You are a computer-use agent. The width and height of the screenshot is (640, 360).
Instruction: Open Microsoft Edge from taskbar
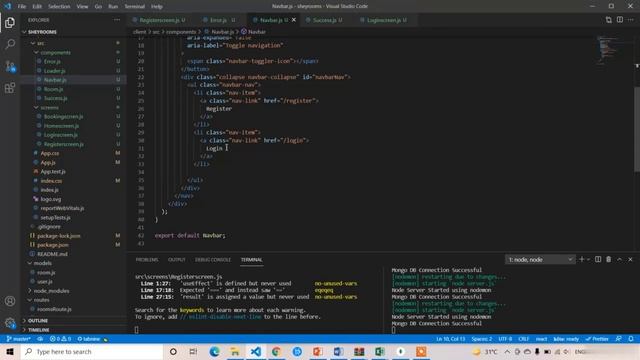pyautogui.click(x=214, y=351)
